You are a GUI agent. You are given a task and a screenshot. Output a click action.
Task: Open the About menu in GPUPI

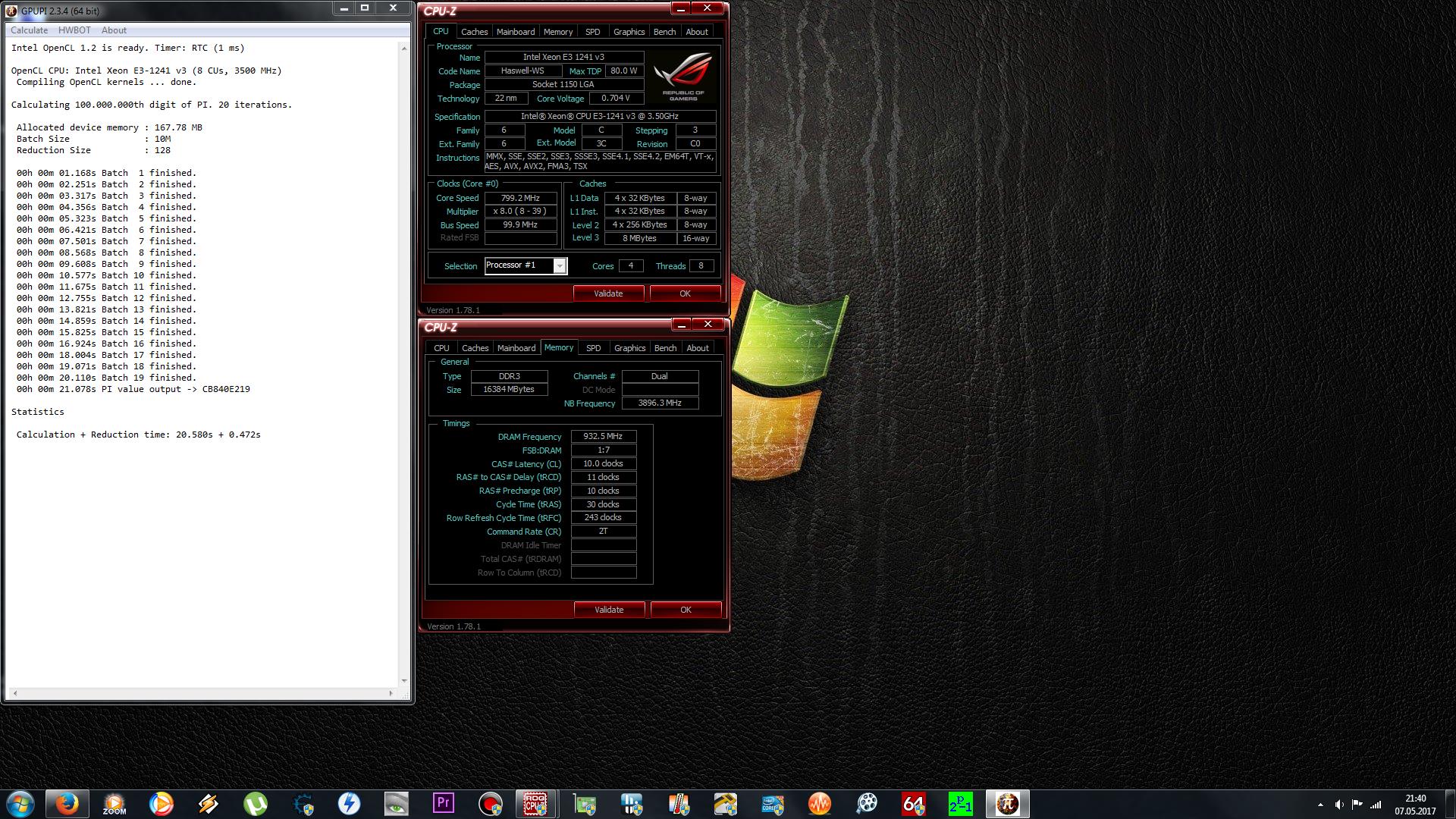tap(114, 30)
